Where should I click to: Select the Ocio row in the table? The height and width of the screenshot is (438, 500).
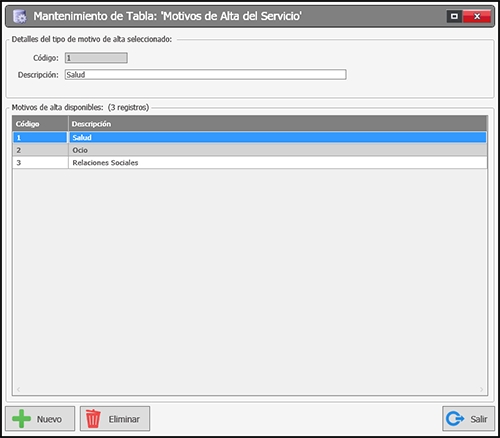(250, 150)
